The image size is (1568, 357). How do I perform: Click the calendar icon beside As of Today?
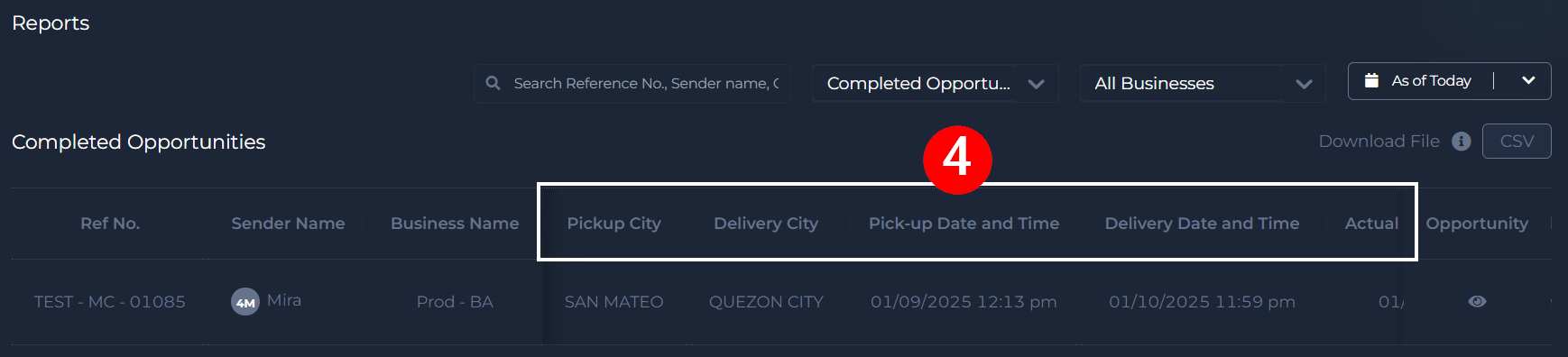[x=1371, y=80]
